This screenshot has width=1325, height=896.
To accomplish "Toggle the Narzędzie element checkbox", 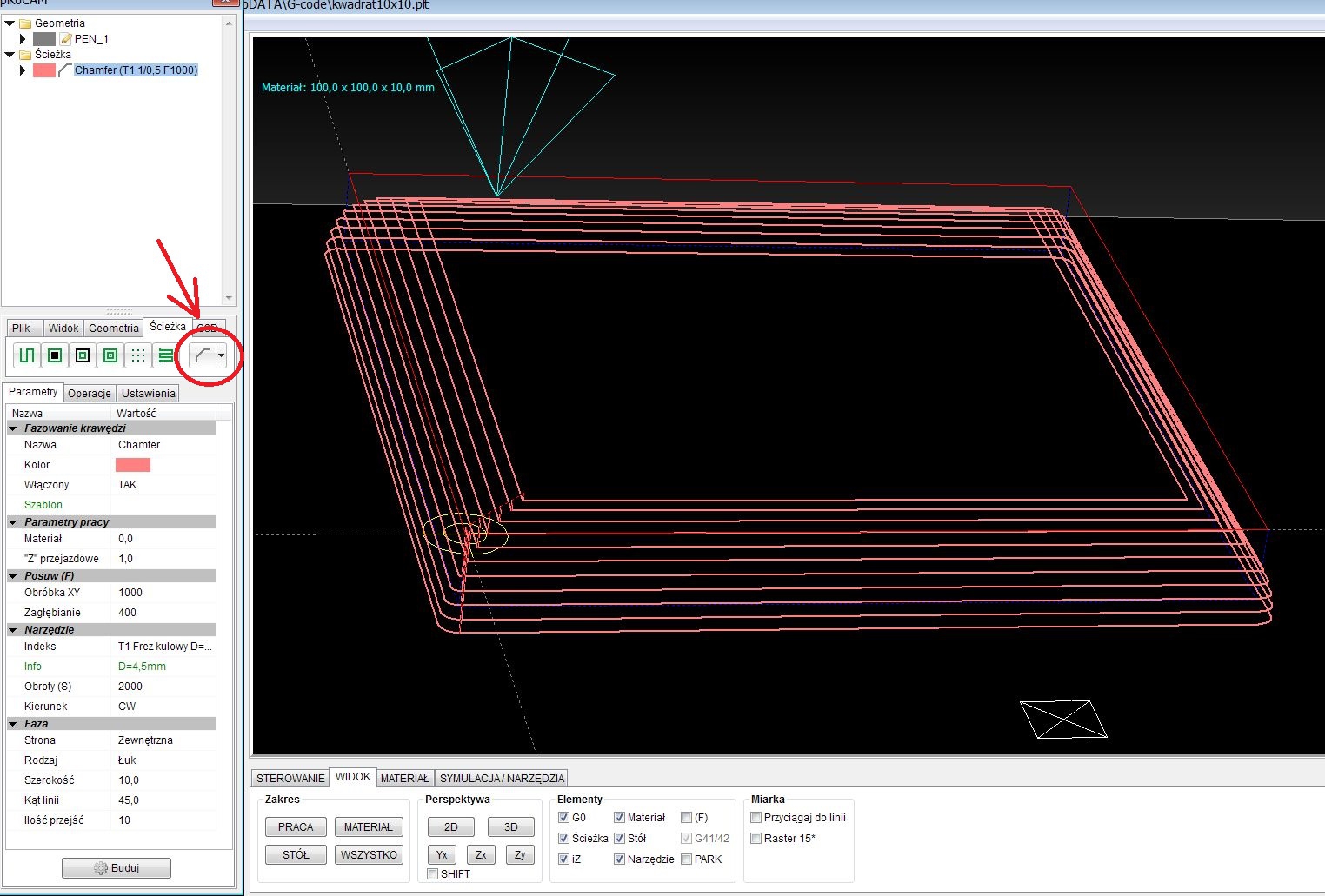I will click(x=619, y=859).
